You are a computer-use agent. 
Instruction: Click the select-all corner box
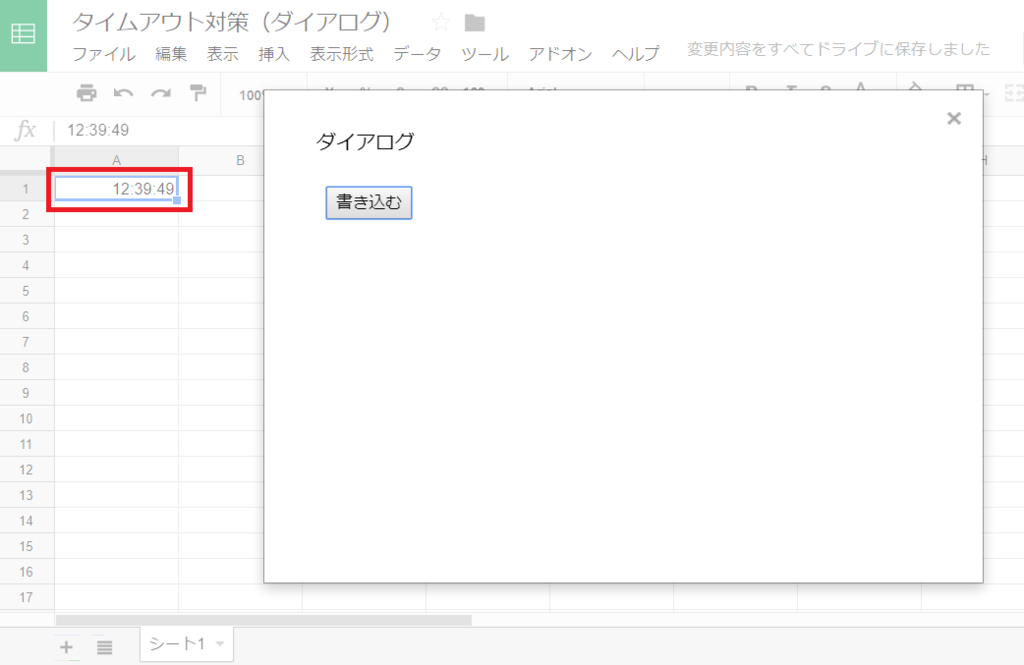tap(27, 160)
